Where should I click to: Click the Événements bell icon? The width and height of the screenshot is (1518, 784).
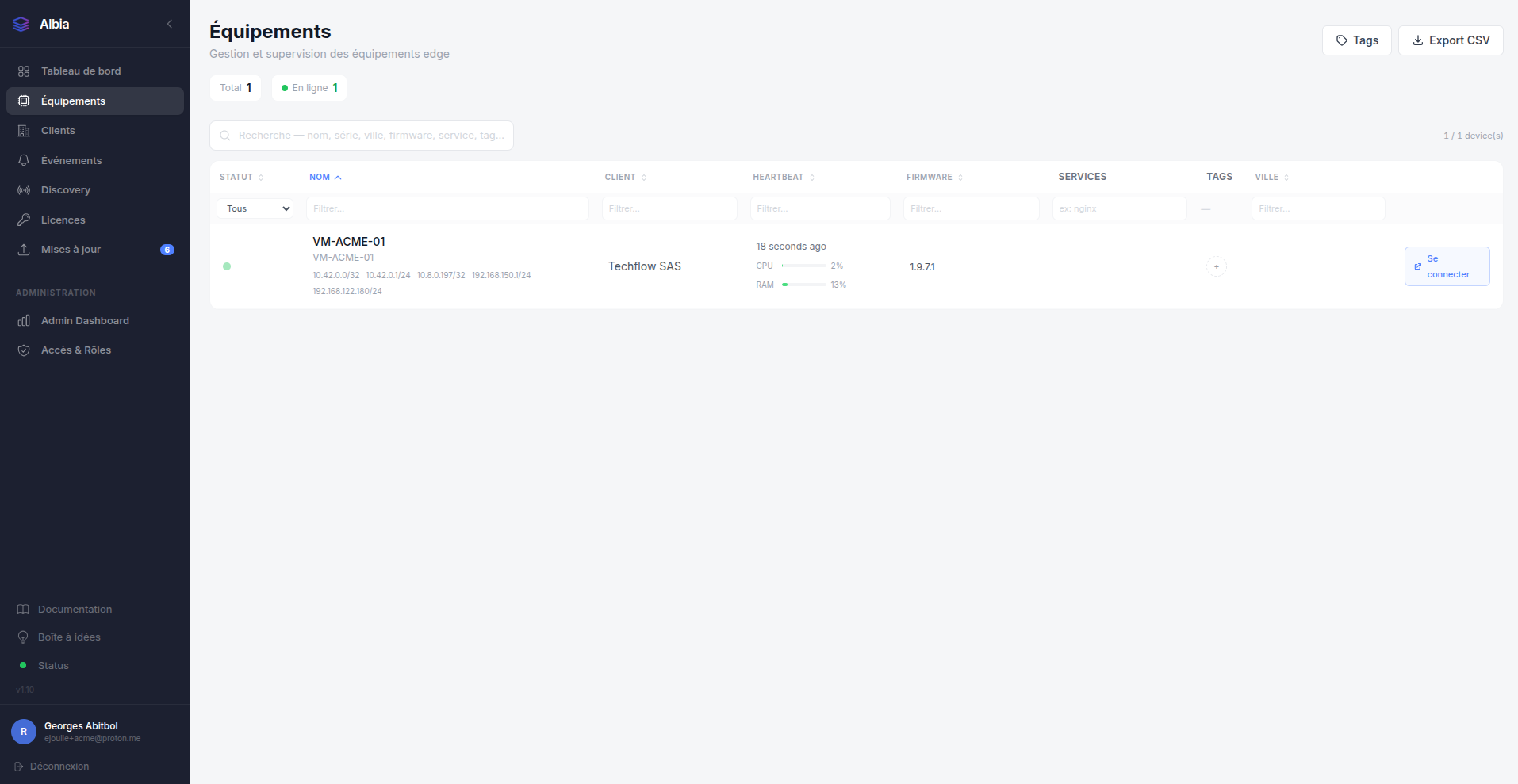(x=24, y=160)
